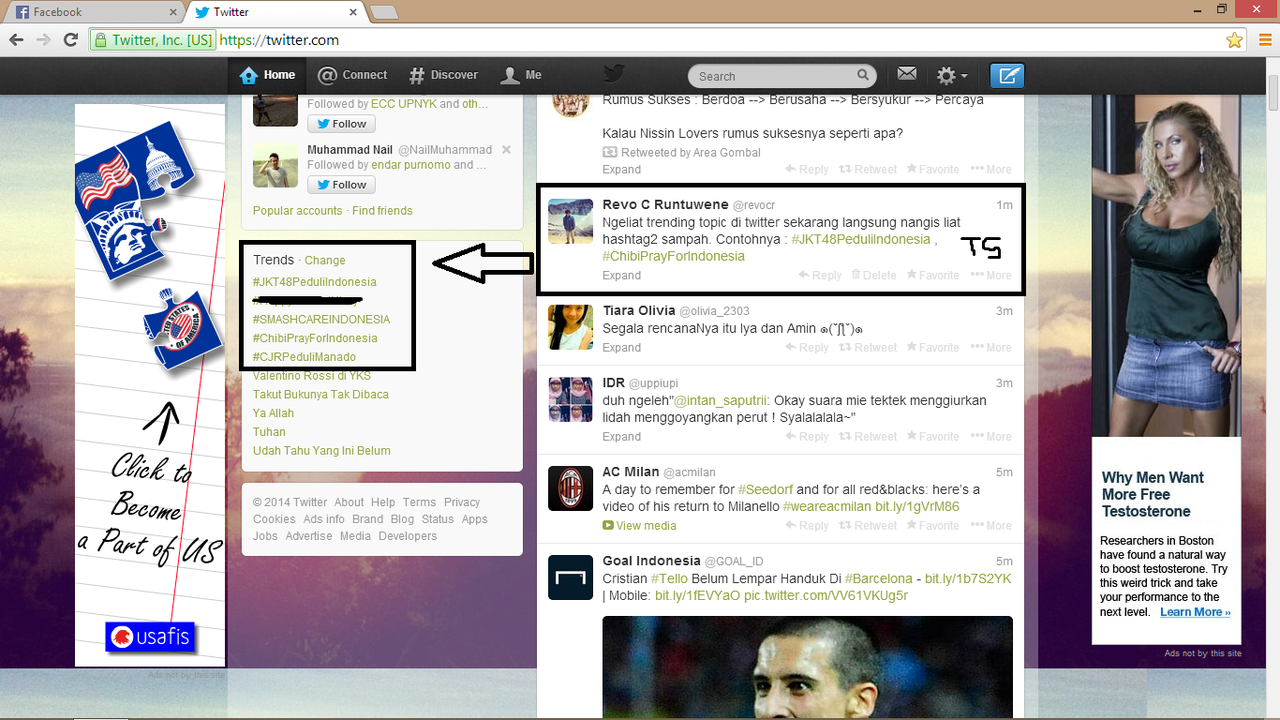Open More on Tiara Olivia's tweet

click(x=991, y=348)
